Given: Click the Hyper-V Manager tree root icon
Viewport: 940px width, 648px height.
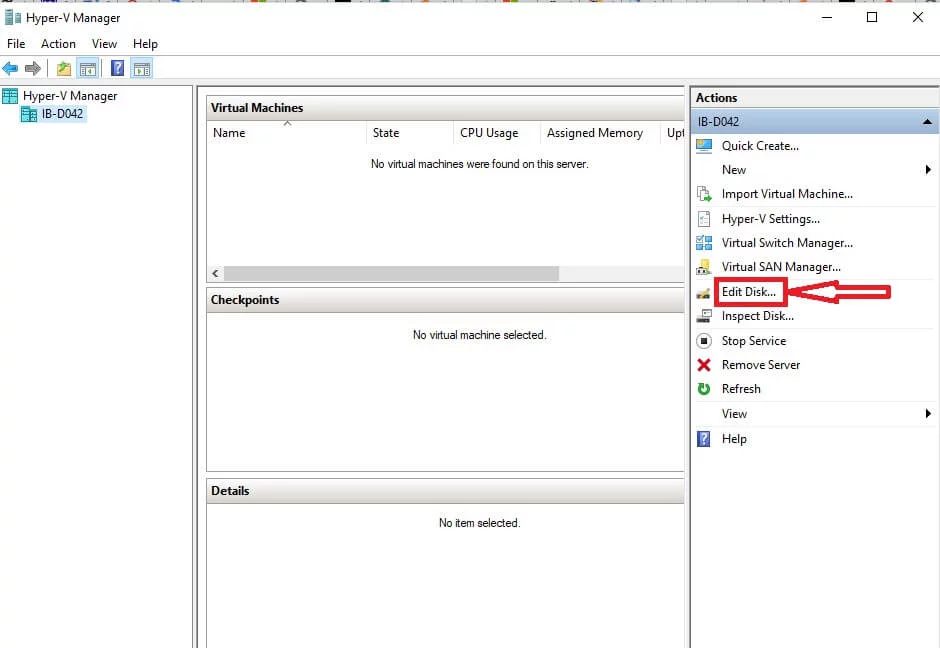Looking at the screenshot, I should tap(10, 96).
